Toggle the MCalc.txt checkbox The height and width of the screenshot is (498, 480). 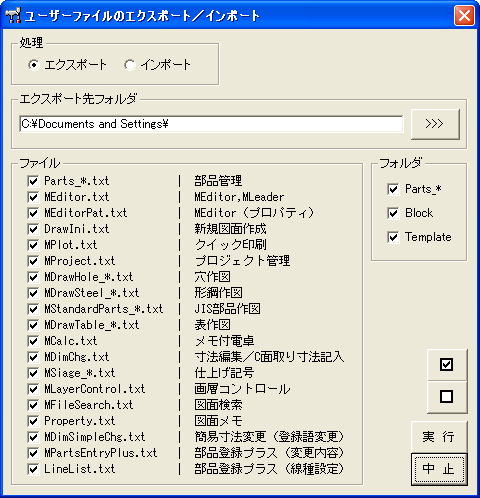(x=33, y=341)
